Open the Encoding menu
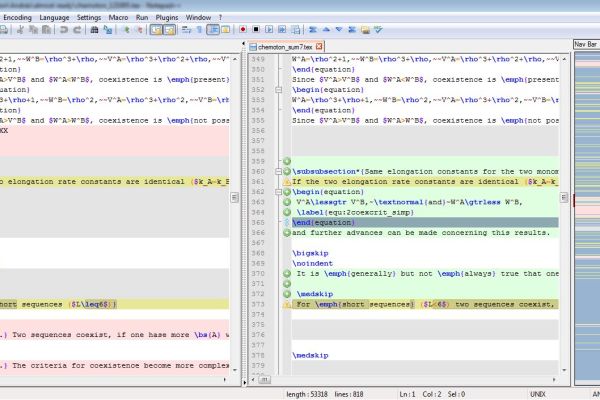This screenshot has width=600, height=400. 17,17
